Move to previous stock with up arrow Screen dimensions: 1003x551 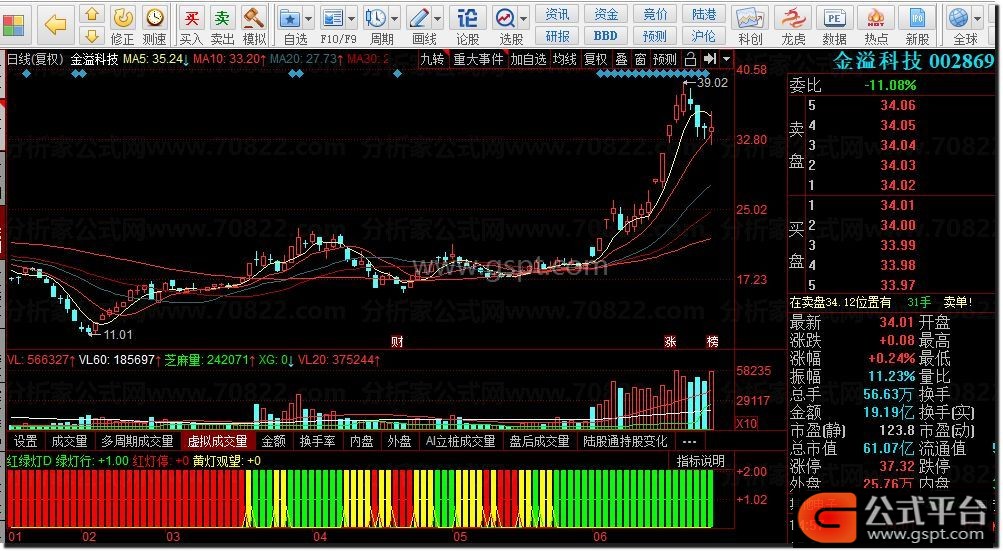pyautogui.click(x=92, y=14)
